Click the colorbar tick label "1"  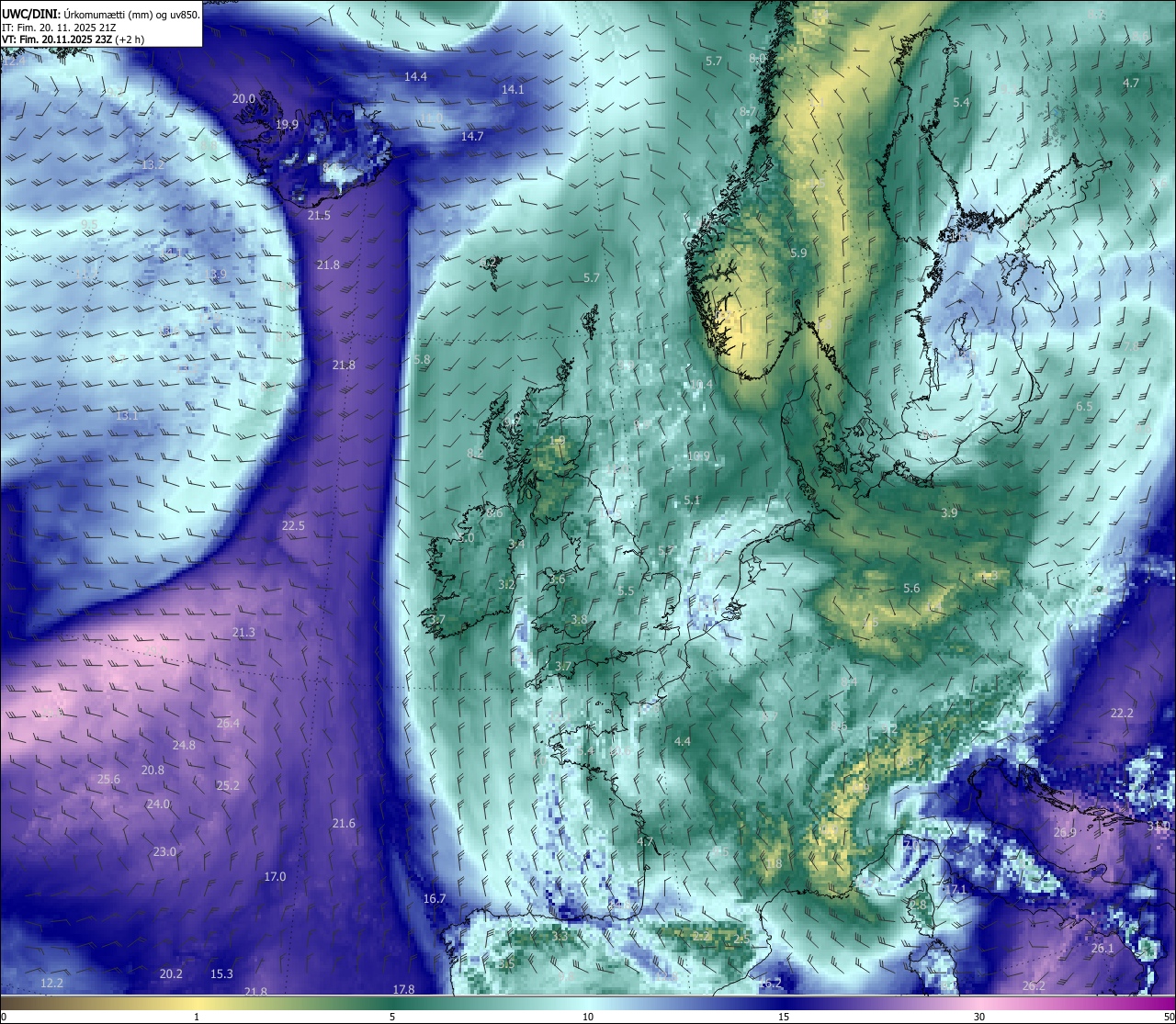pyautogui.click(x=197, y=1017)
